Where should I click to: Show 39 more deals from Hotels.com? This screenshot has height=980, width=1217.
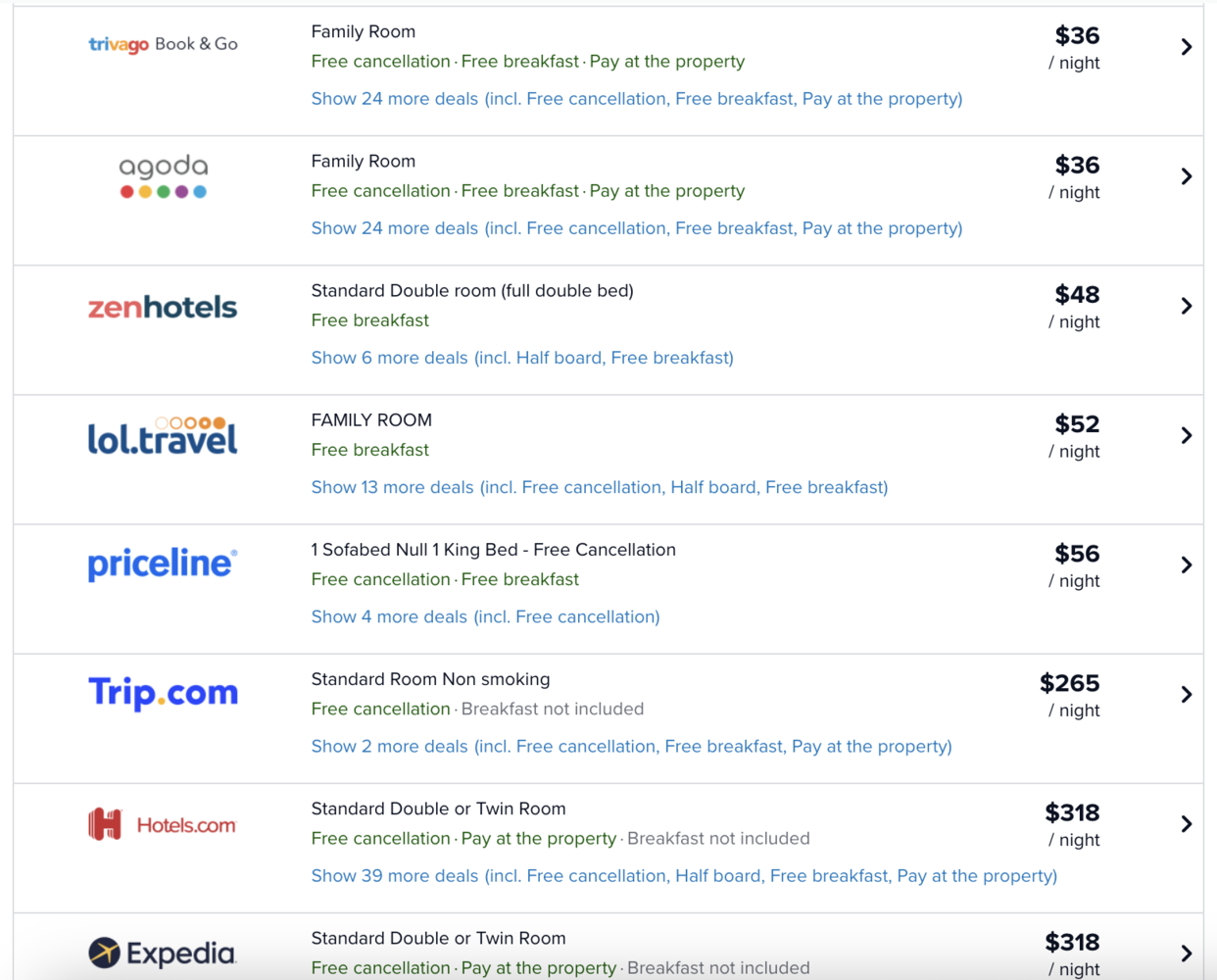[684, 875]
